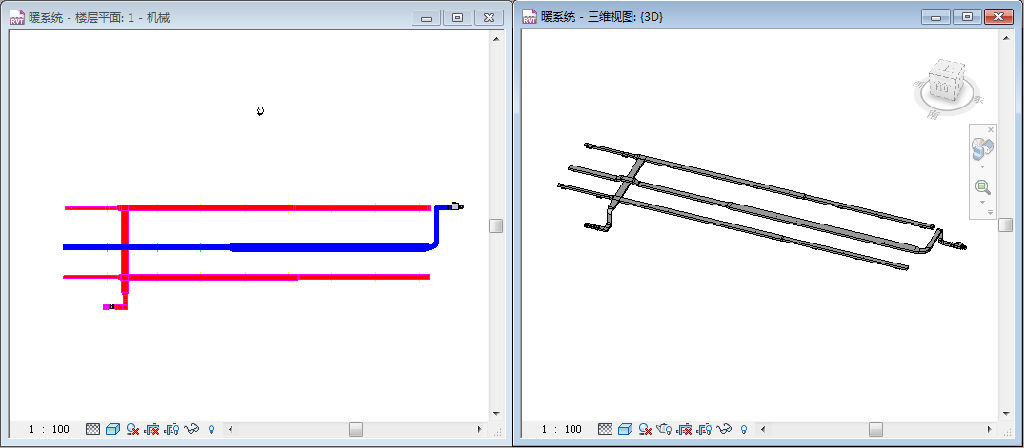
Task: Click RVT icon in floor plan window title
Action: (x=17, y=18)
